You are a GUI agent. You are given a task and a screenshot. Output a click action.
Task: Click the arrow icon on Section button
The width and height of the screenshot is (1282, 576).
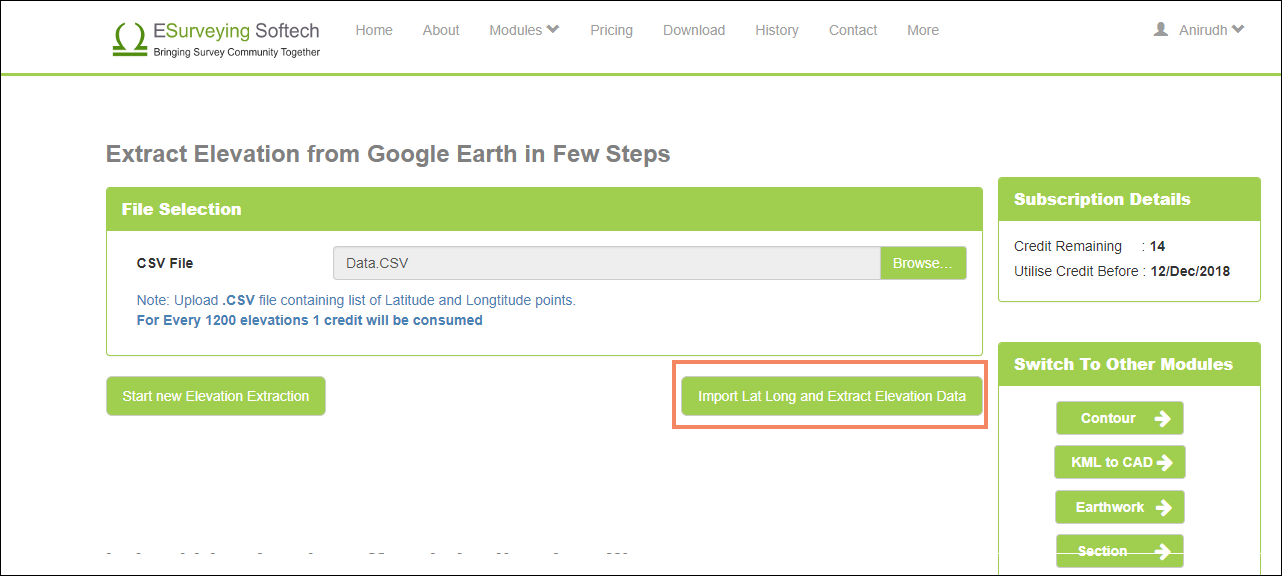pos(1161,551)
